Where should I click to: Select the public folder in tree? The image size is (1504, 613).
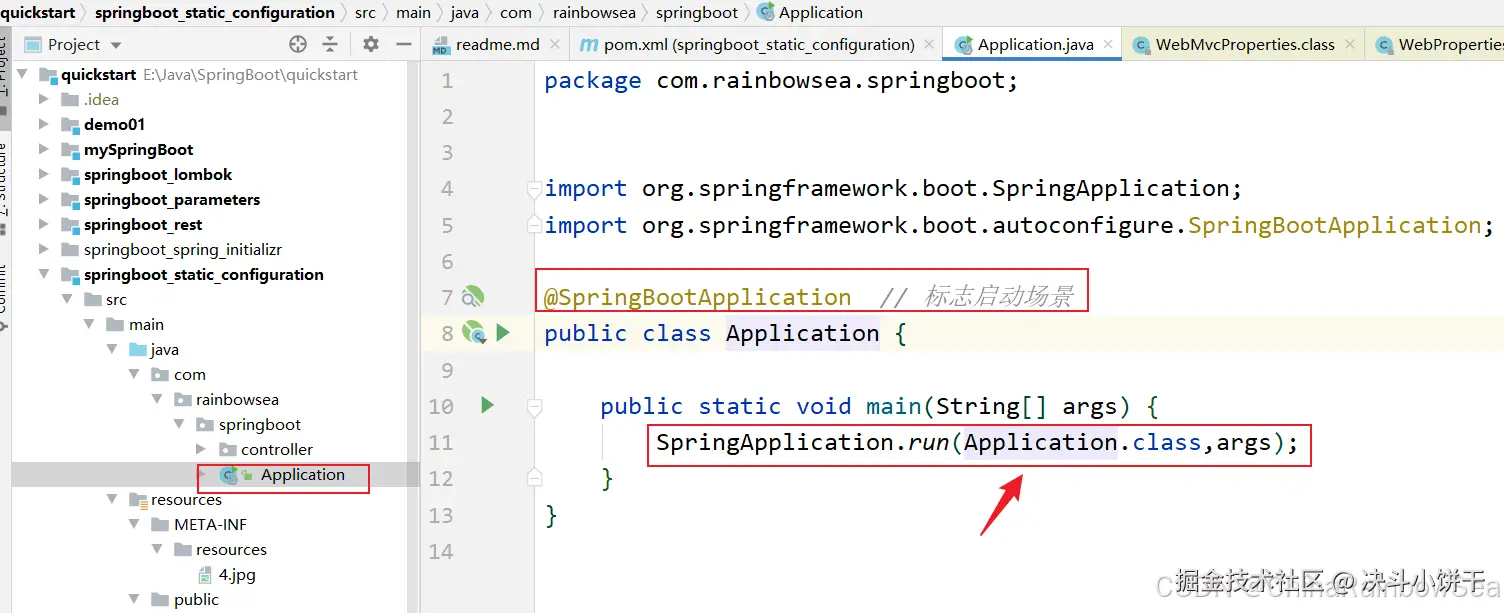coord(196,599)
